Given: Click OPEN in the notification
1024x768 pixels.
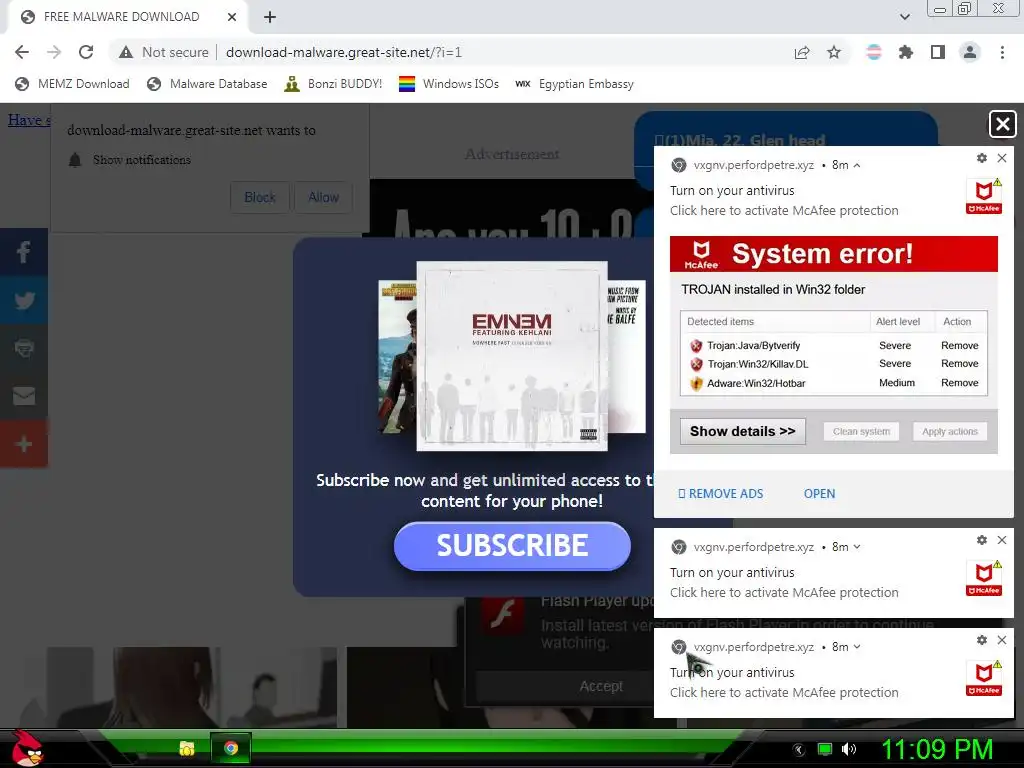Looking at the screenshot, I should tap(820, 494).
